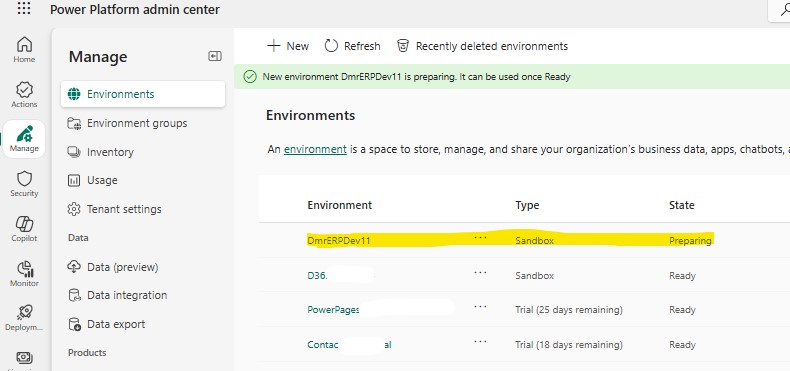Open Environment groups
The width and height of the screenshot is (790, 371).
click(x=127, y=123)
